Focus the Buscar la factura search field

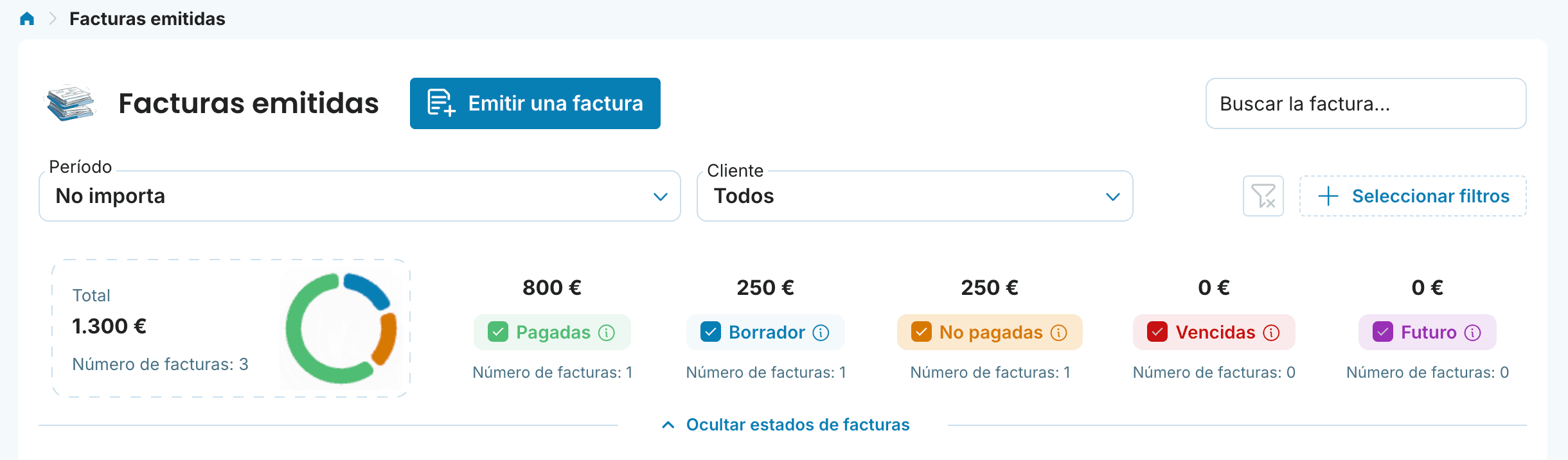pyautogui.click(x=1366, y=103)
